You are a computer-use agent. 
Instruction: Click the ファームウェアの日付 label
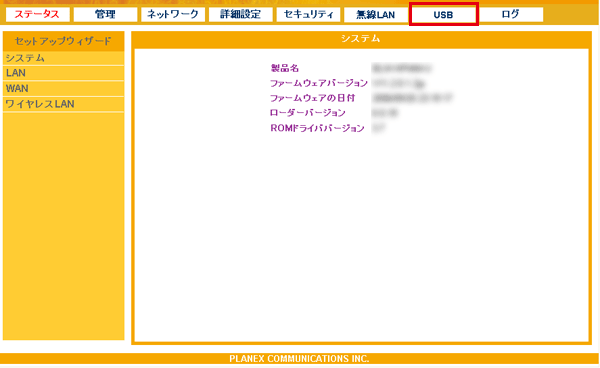point(313,98)
